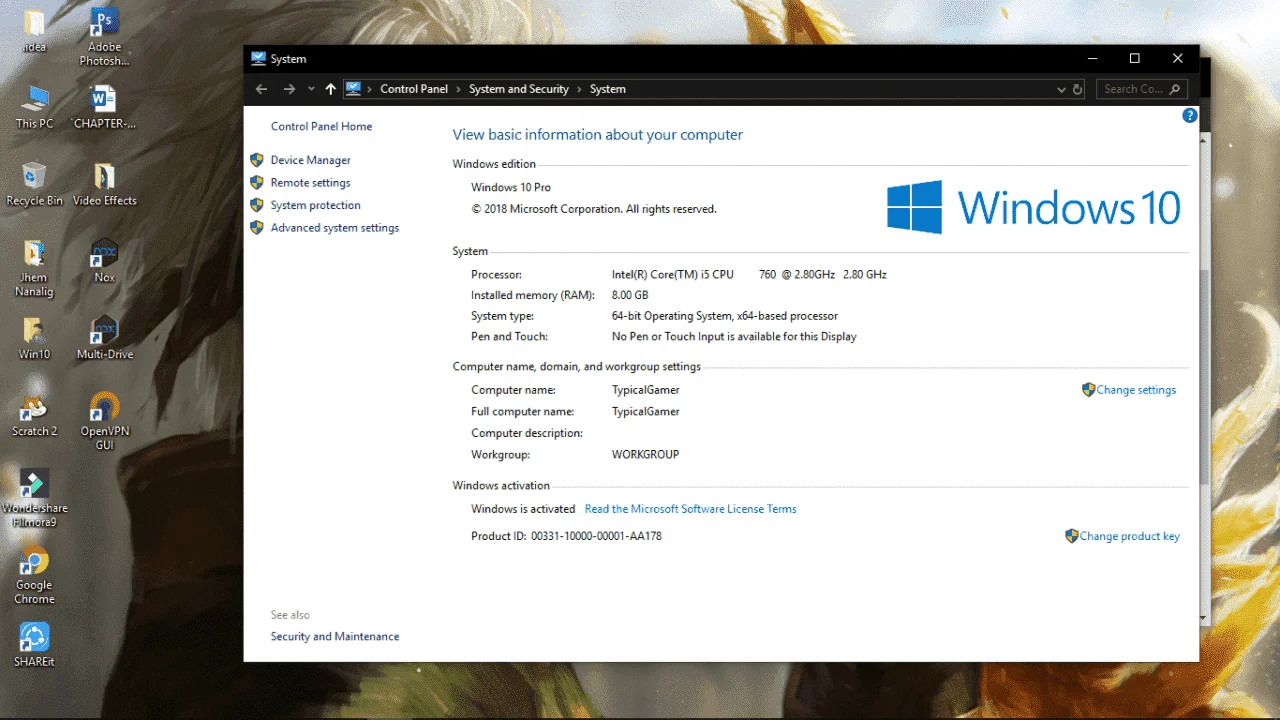This screenshot has width=1280, height=720.
Task: Open Security and Maintenance
Action: tap(334, 637)
